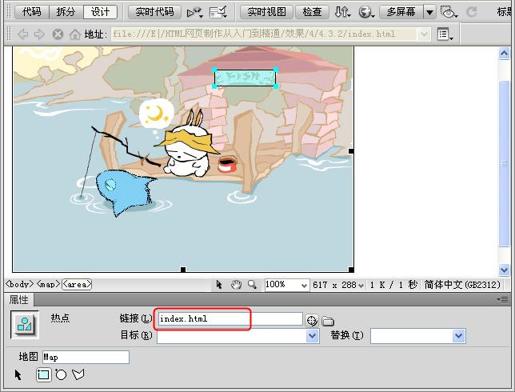Click the address bar field
Viewport: 515px width, 392px height.
click(x=265, y=34)
